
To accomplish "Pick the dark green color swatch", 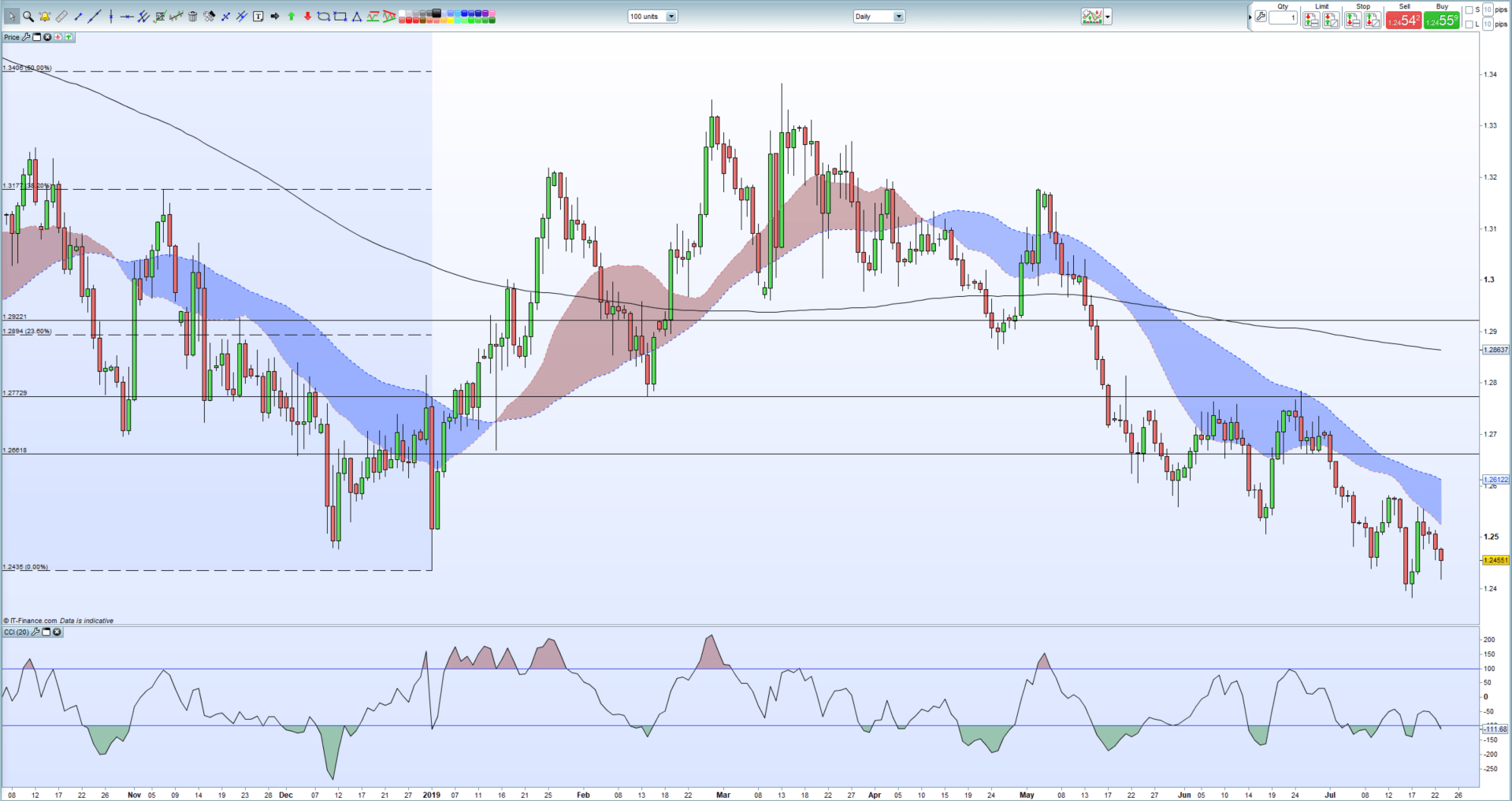I will [x=492, y=20].
